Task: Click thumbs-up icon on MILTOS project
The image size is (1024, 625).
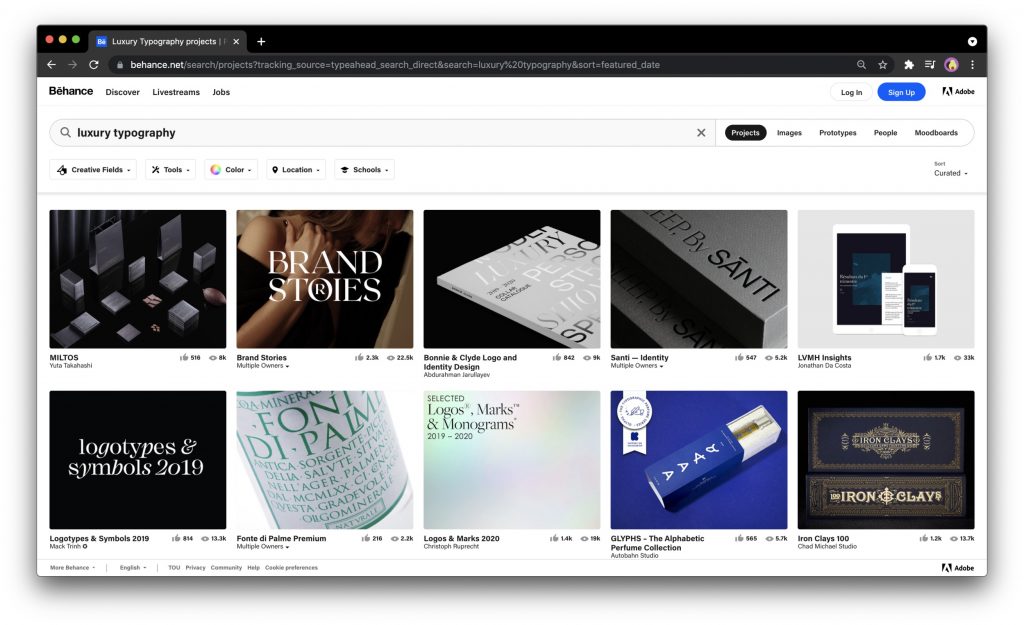Action: coord(183,357)
